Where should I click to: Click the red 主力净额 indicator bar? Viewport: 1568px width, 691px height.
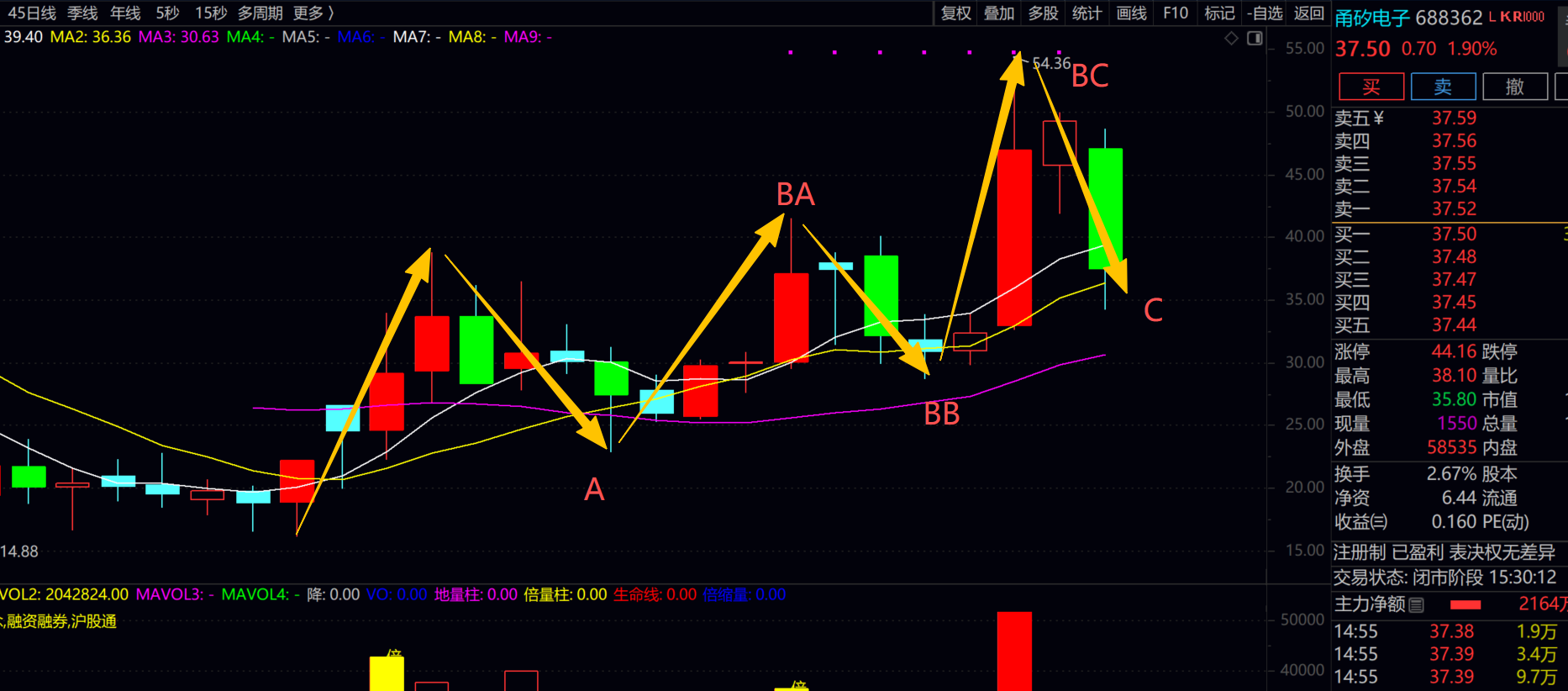pos(1465,604)
